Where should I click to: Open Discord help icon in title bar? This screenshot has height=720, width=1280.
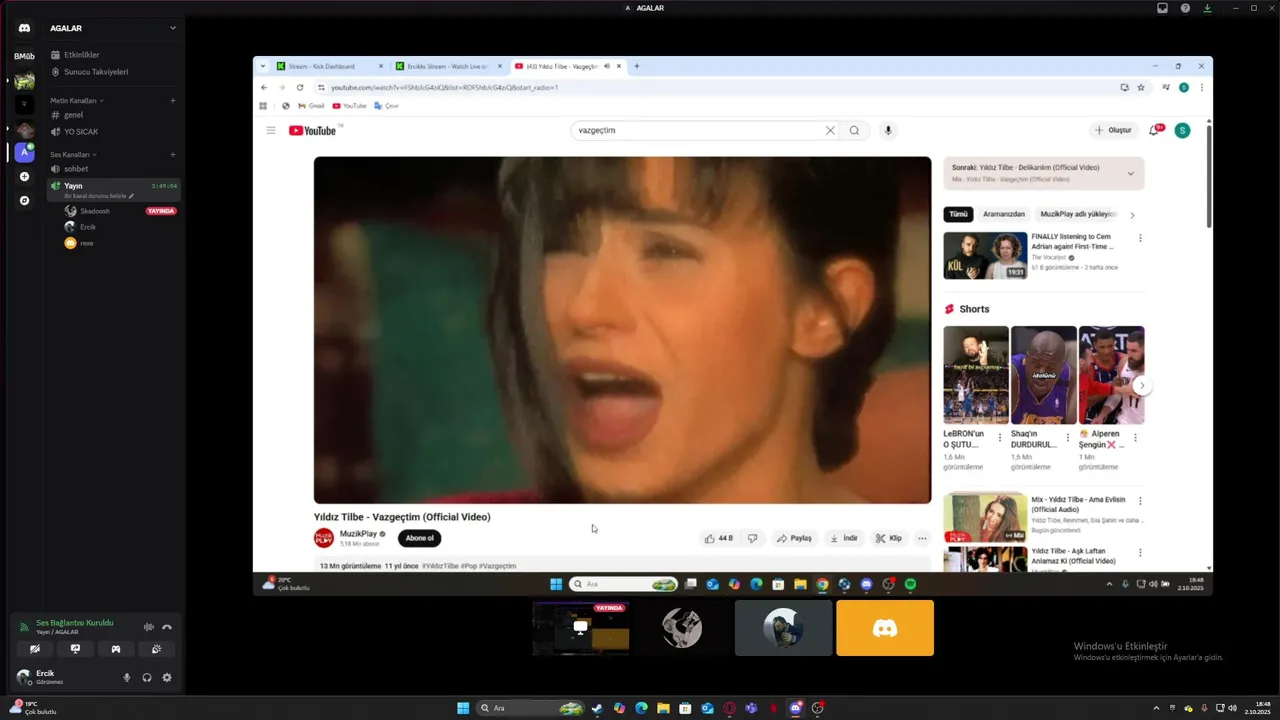(1185, 8)
